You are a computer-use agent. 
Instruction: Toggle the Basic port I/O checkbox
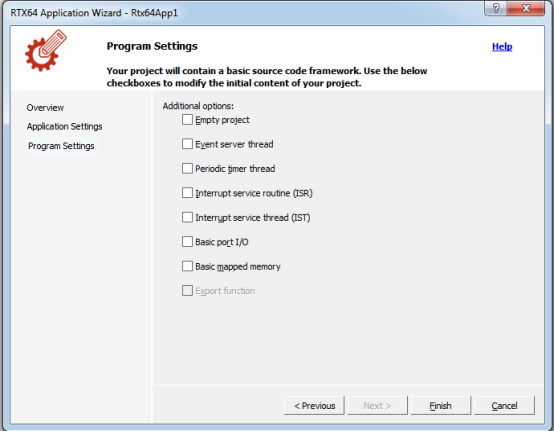(x=187, y=242)
